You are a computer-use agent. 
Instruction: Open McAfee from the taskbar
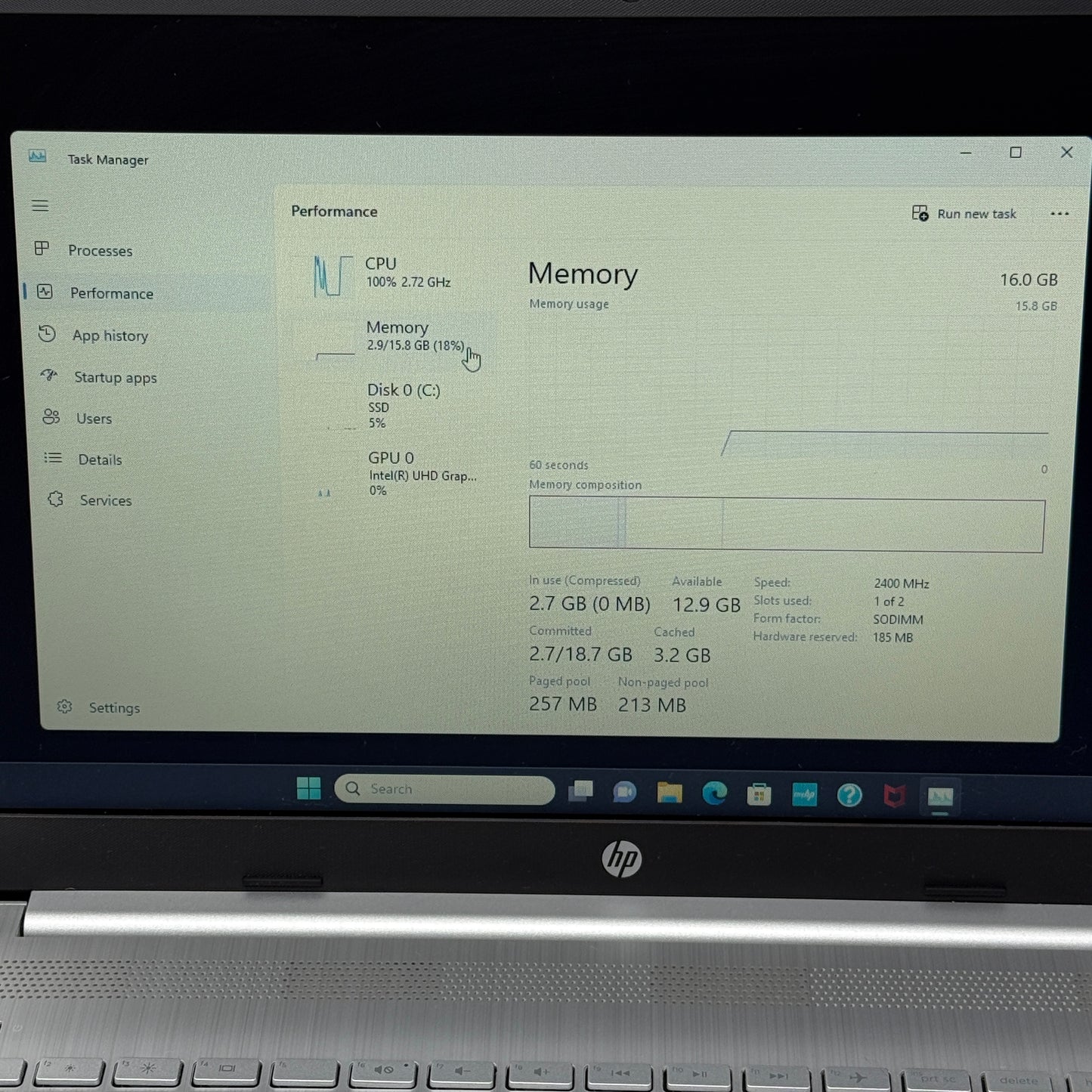pos(895,795)
